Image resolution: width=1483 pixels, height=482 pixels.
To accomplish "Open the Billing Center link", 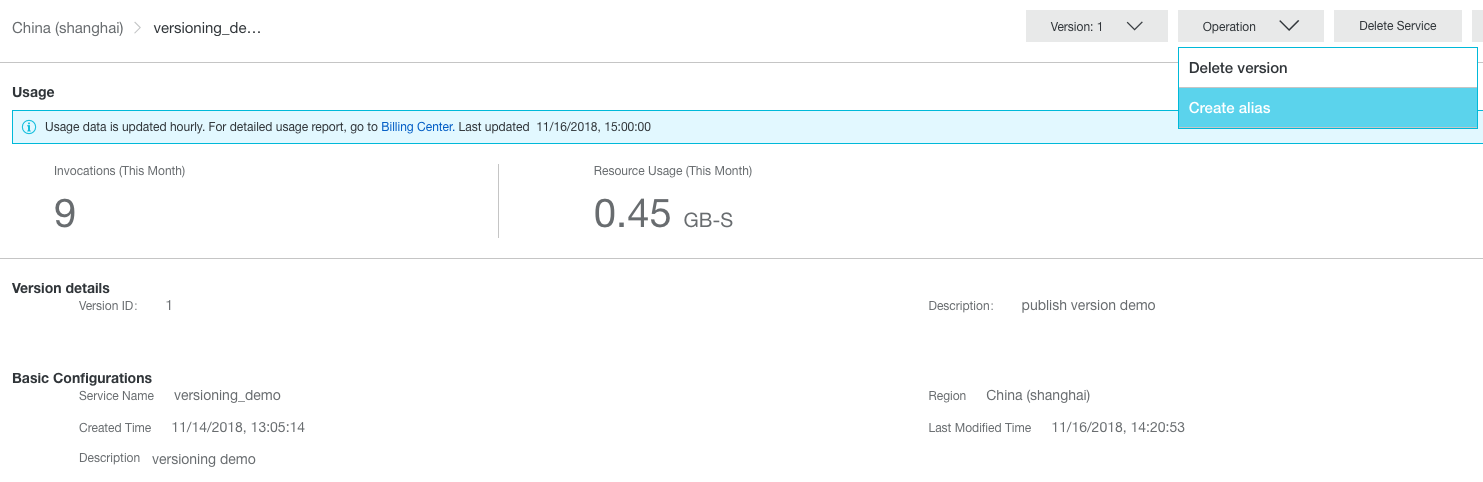I will (x=417, y=127).
